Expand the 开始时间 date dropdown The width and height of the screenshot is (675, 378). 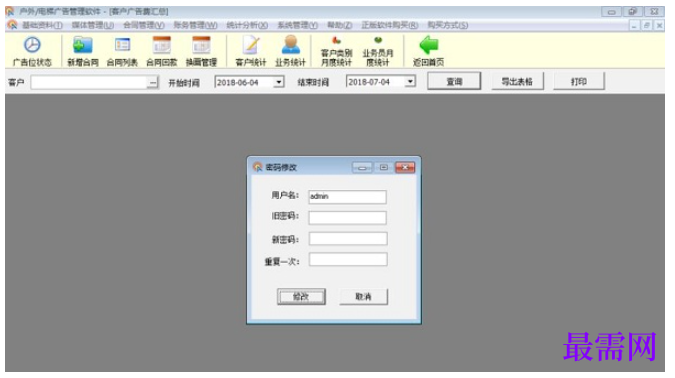(279, 82)
